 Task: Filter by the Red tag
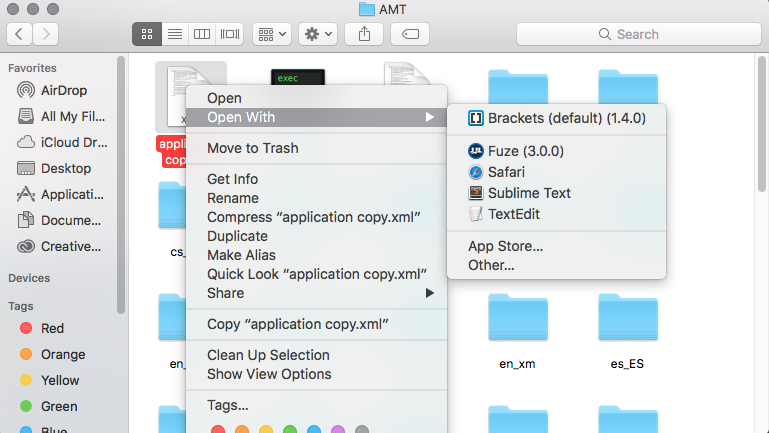42,328
